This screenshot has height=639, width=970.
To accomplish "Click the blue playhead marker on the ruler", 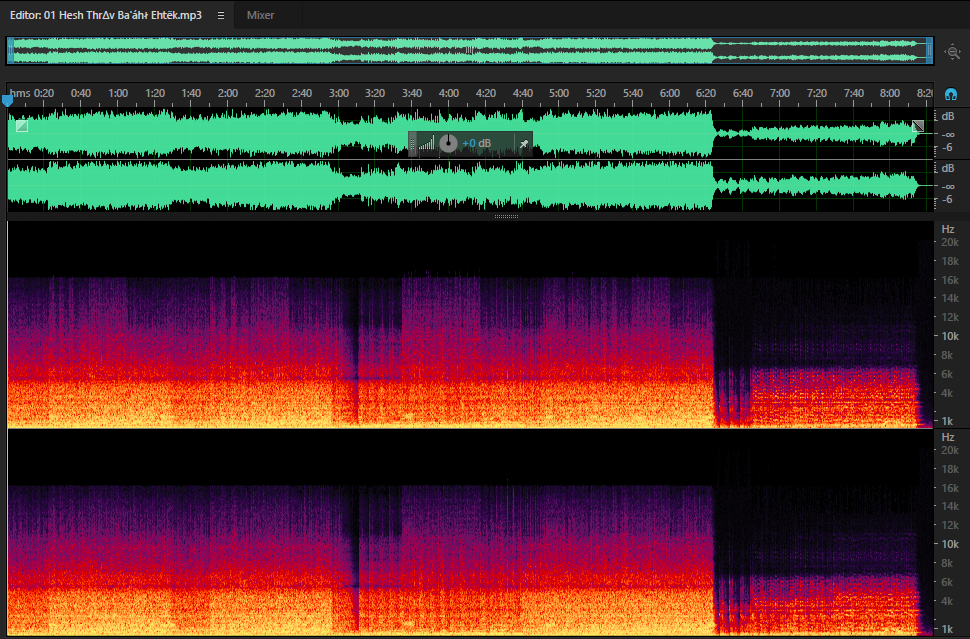I will click(x=7, y=100).
